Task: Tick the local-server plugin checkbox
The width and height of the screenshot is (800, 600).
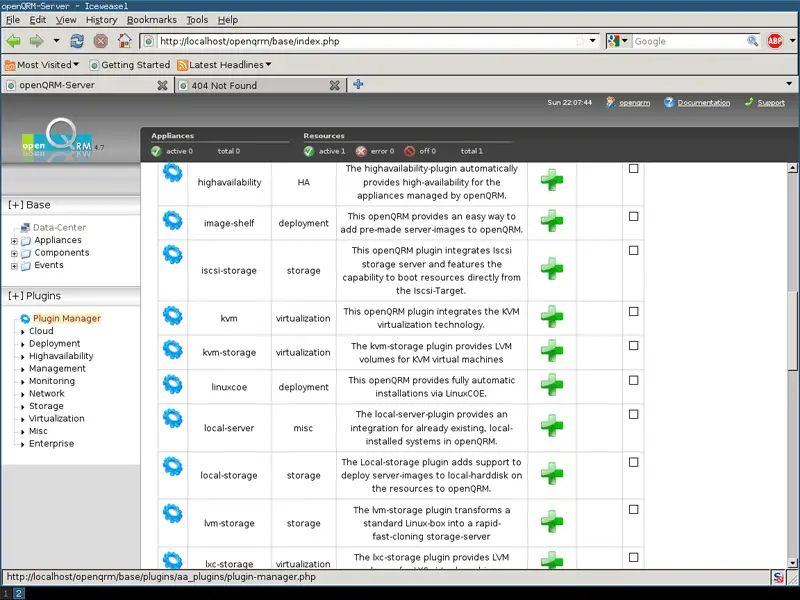Action: pos(634,414)
